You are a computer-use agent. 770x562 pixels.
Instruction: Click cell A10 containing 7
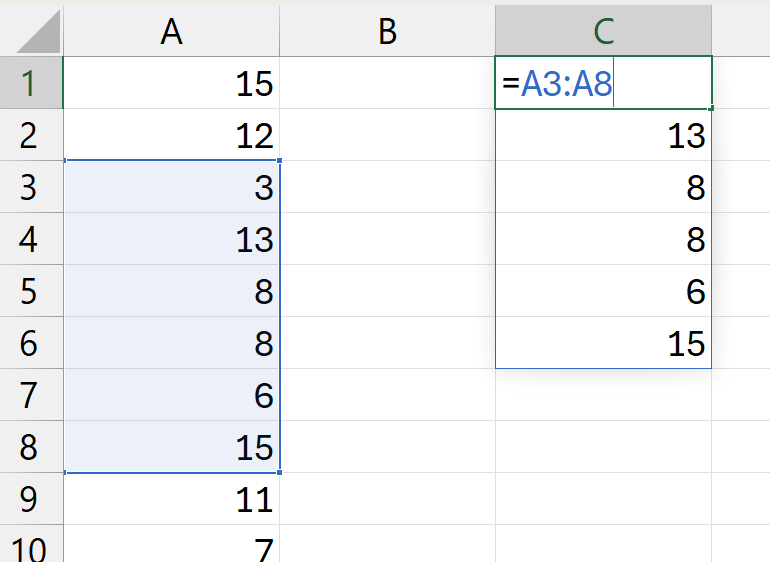(x=171, y=546)
